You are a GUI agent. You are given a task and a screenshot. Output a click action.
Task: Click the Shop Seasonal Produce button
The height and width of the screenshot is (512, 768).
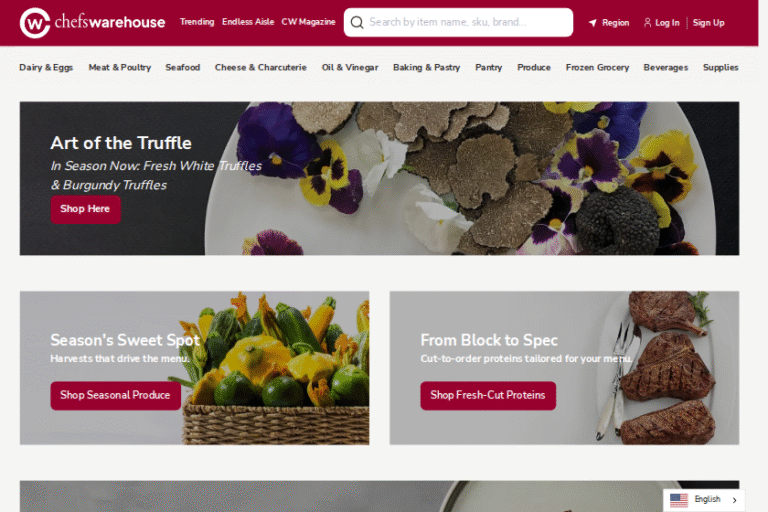tap(115, 395)
